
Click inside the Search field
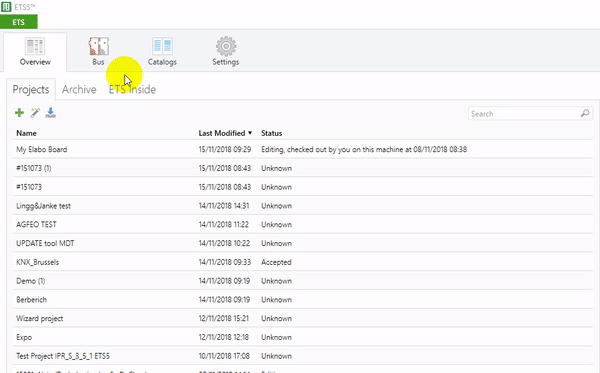[x=530, y=114]
